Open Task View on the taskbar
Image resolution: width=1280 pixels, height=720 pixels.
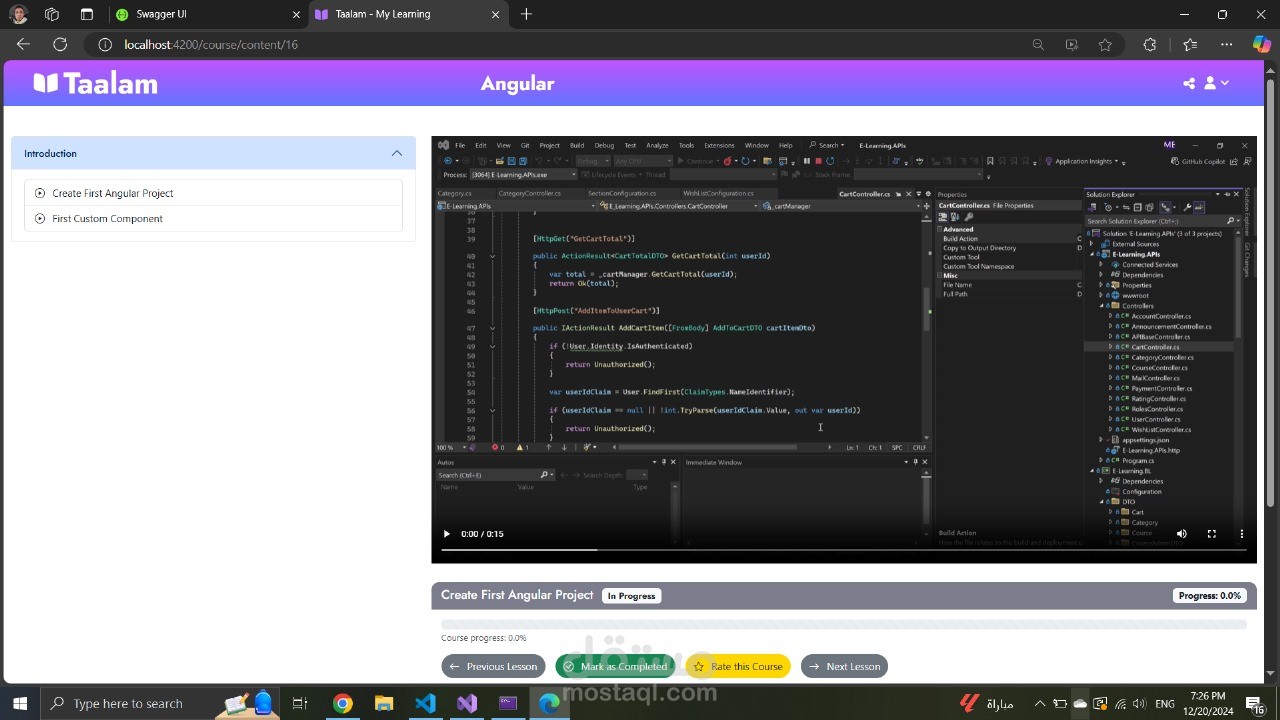pos(299,703)
